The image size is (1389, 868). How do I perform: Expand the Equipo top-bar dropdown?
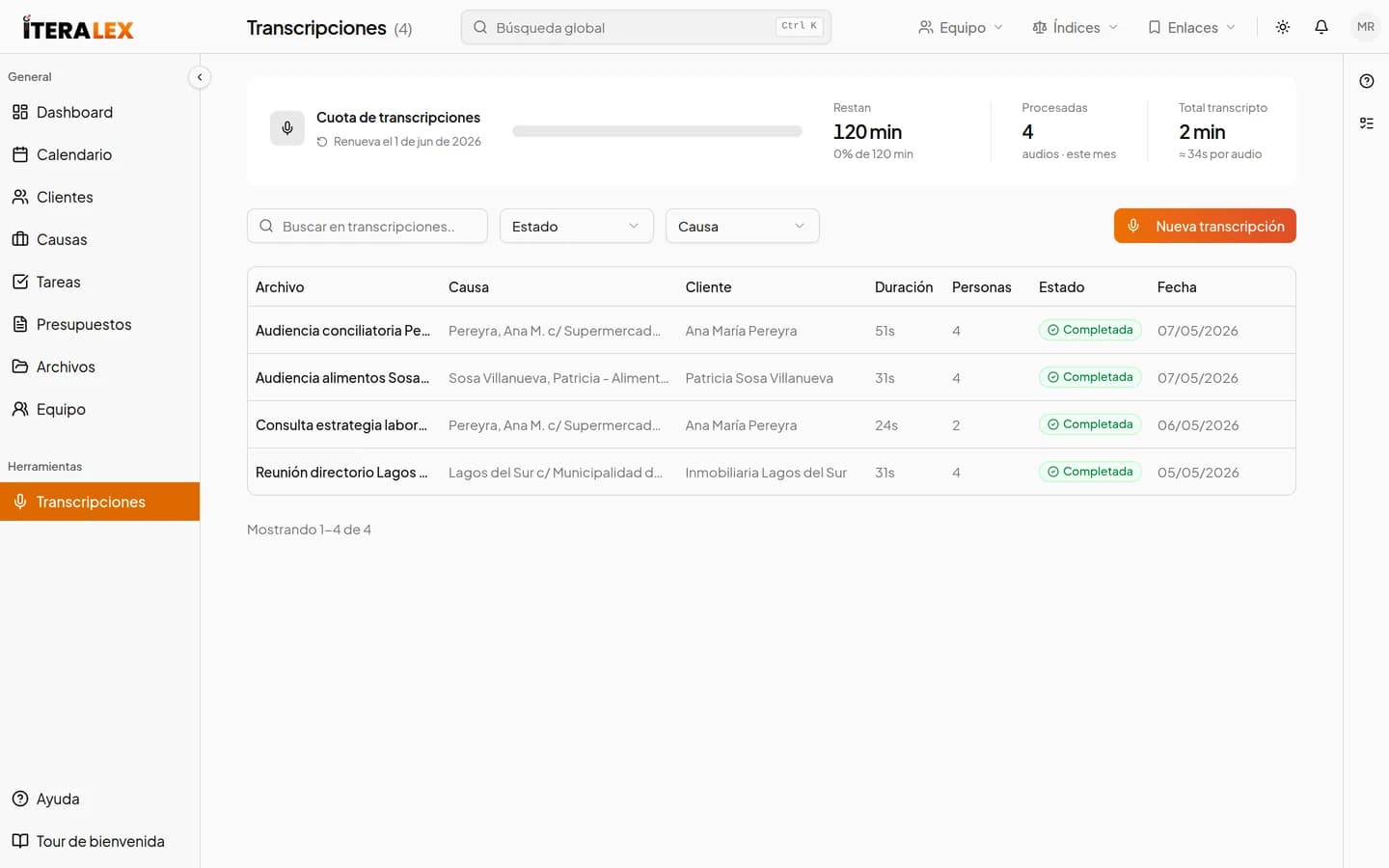coord(961,27)
